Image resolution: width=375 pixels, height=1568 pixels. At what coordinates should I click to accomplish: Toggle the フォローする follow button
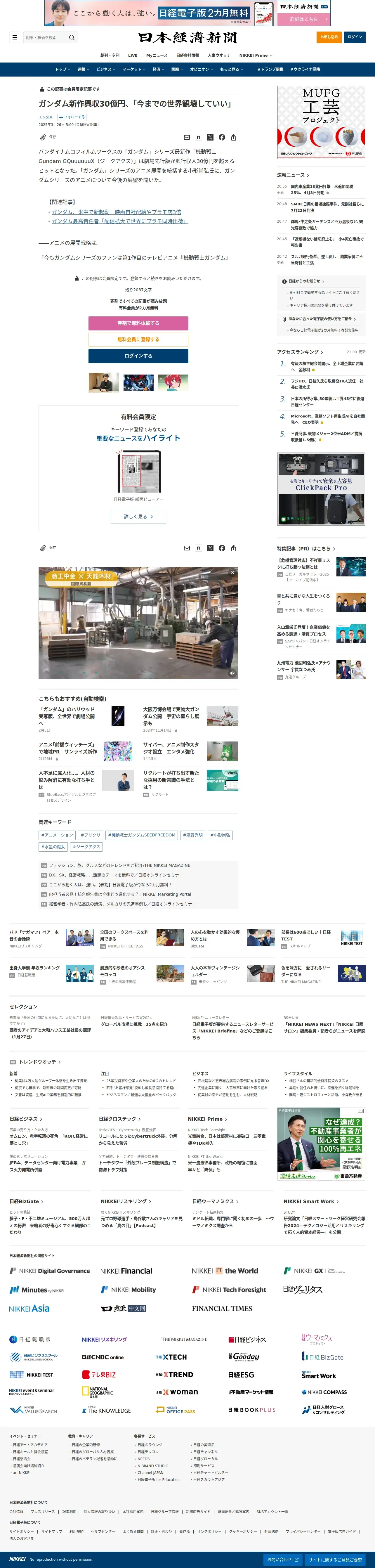(72, 117)
